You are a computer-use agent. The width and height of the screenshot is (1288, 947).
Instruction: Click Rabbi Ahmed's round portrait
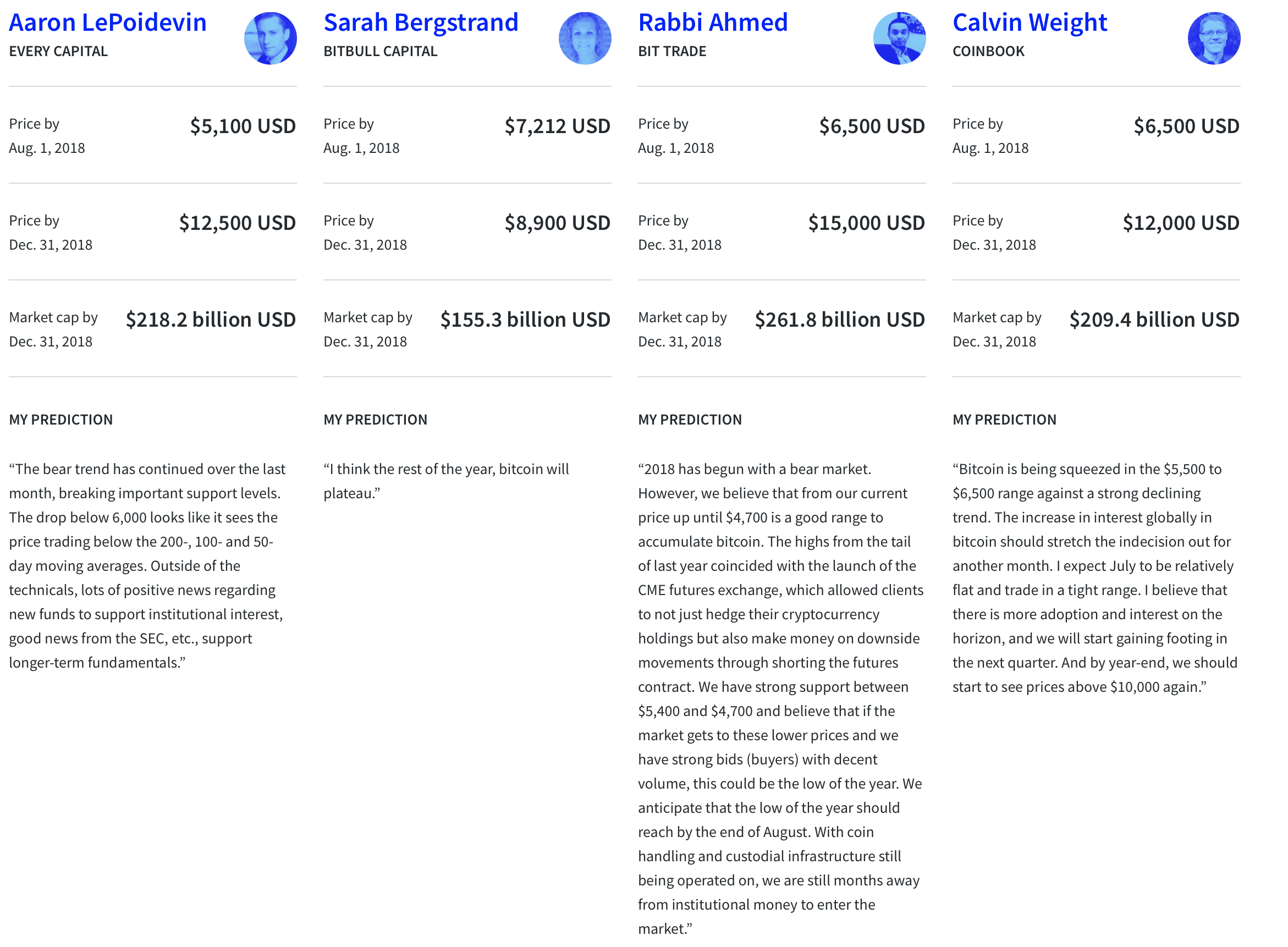tap(899, 38)
